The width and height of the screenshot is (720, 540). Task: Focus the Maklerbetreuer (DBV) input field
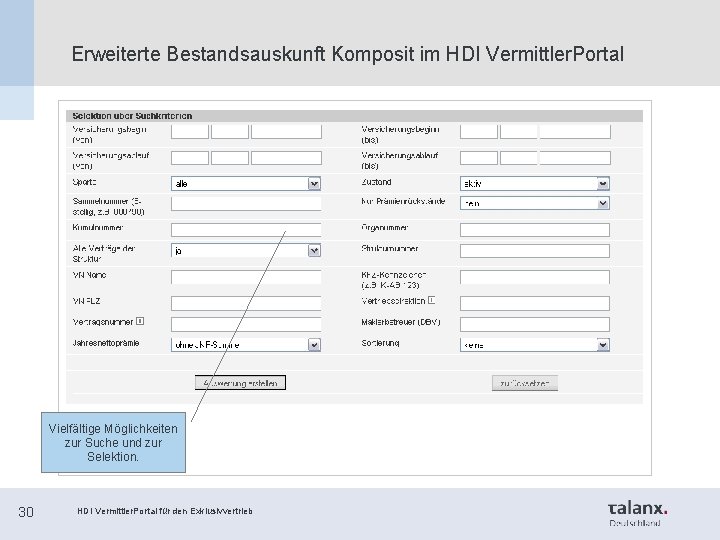pos(535,324)
